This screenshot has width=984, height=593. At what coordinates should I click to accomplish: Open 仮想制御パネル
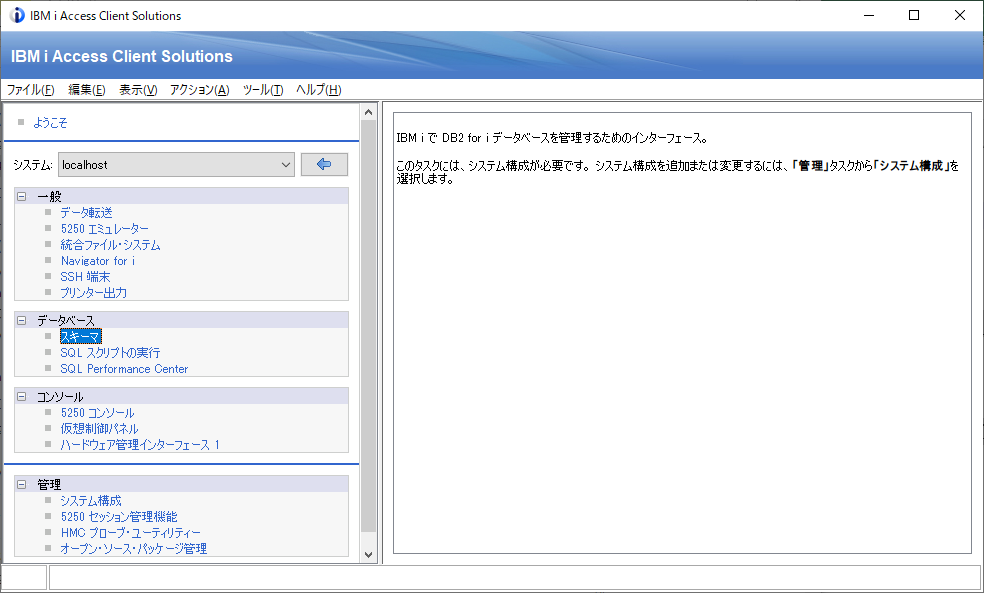point(99,429)
